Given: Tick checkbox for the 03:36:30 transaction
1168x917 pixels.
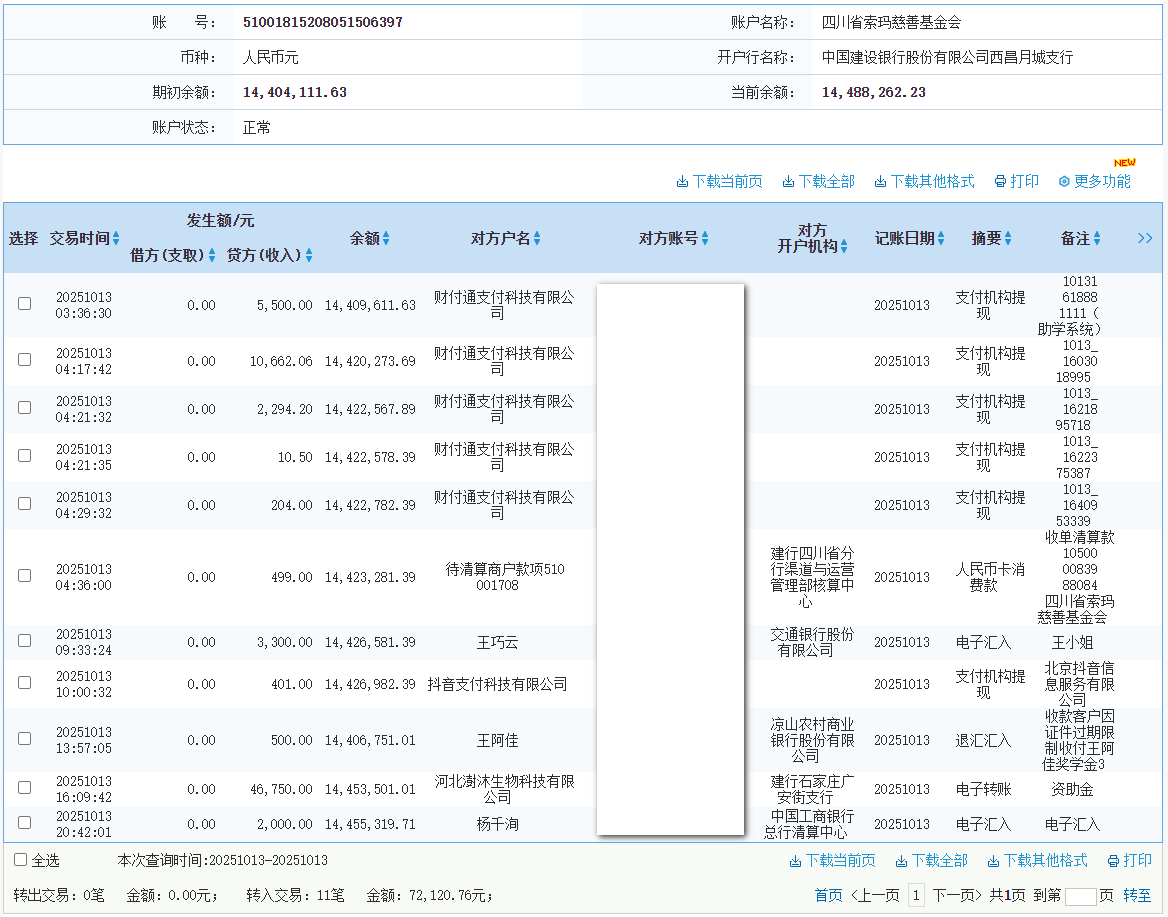Looking at the screenshot, I should [25, 304].
